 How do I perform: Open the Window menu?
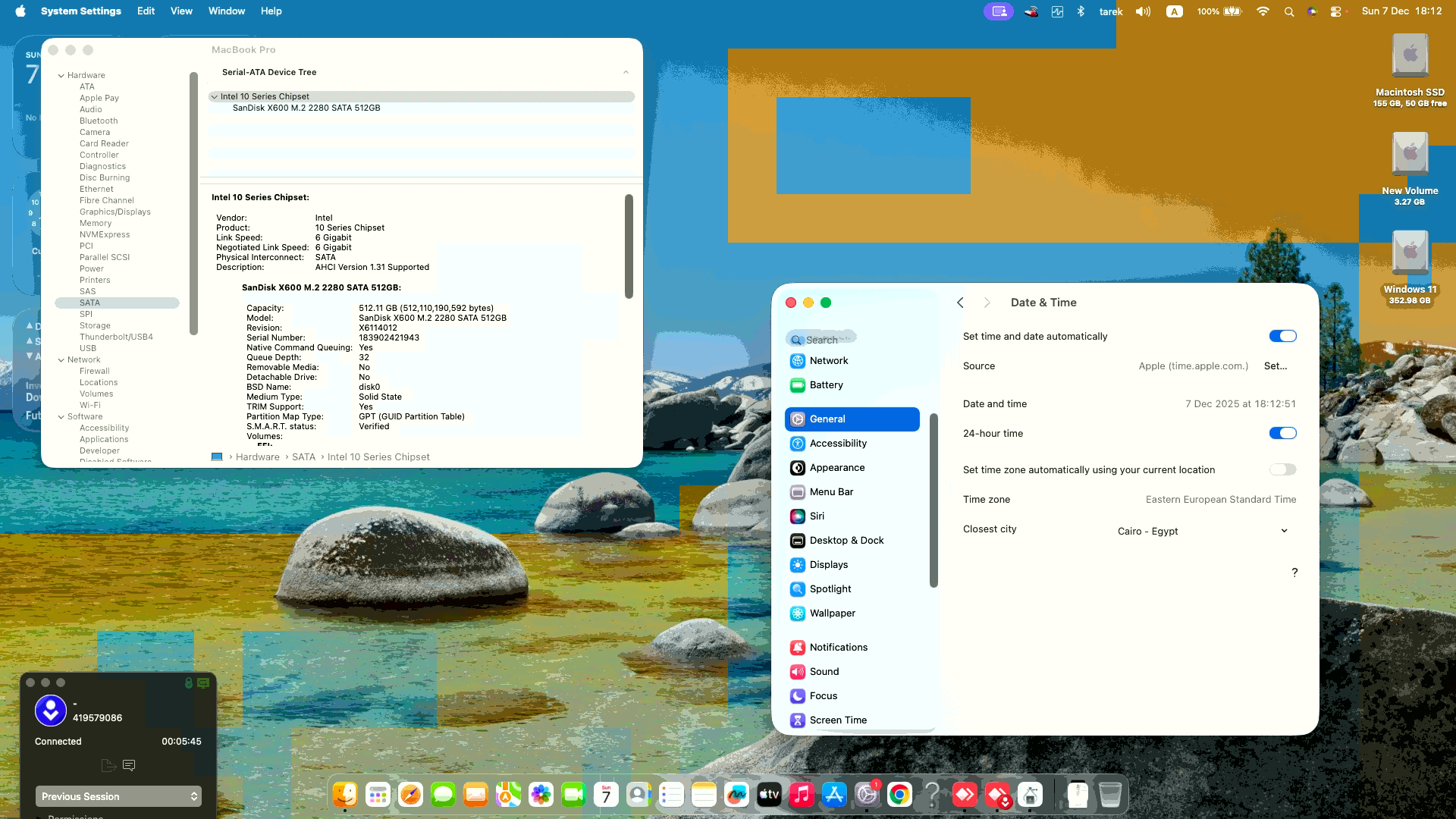(226, 11)
